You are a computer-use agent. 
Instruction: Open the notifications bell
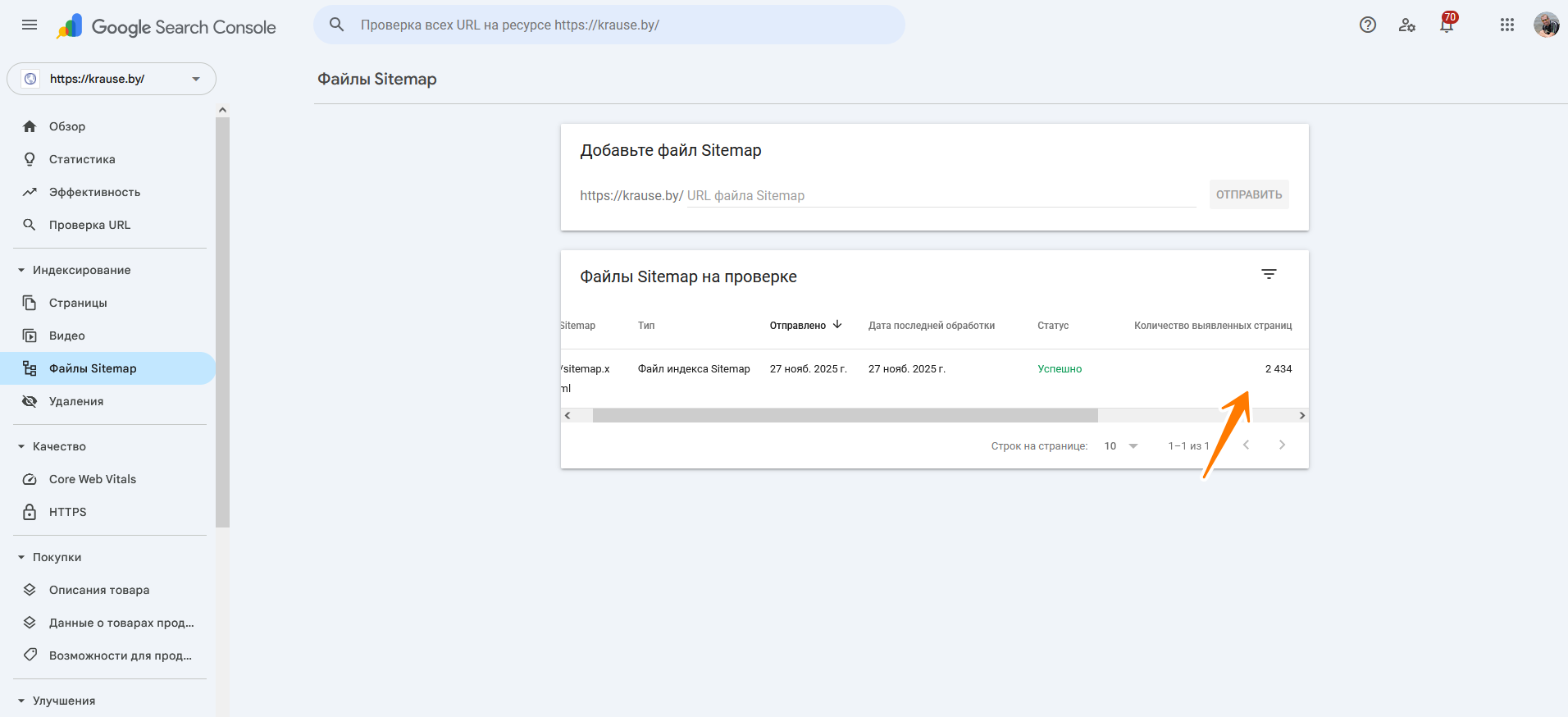coord(1446,25)
